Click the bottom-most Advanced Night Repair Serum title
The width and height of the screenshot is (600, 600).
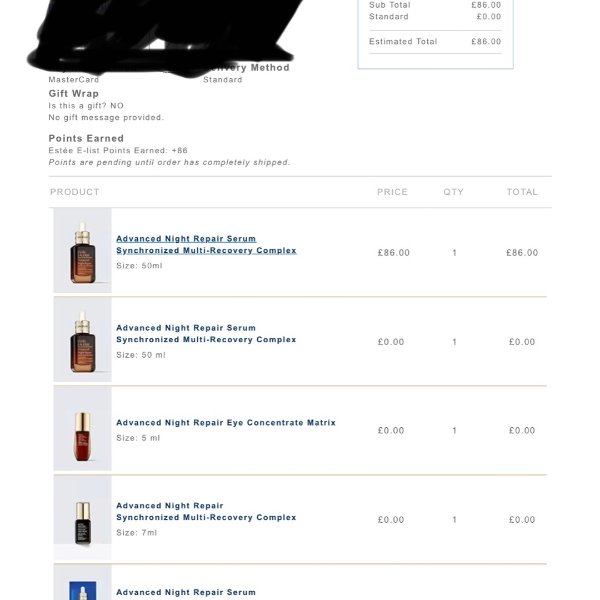pyautogui.click(x=186, y=593)
